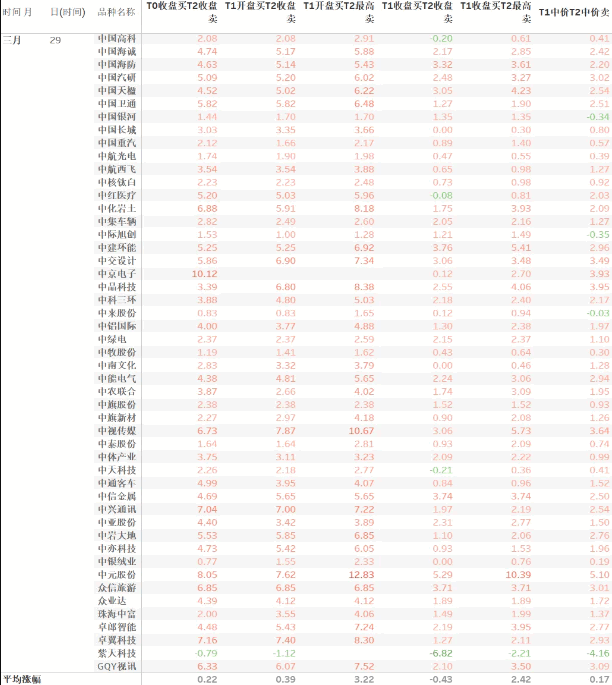Click the T1中价T2中价卖 column header

coord(574,12)
